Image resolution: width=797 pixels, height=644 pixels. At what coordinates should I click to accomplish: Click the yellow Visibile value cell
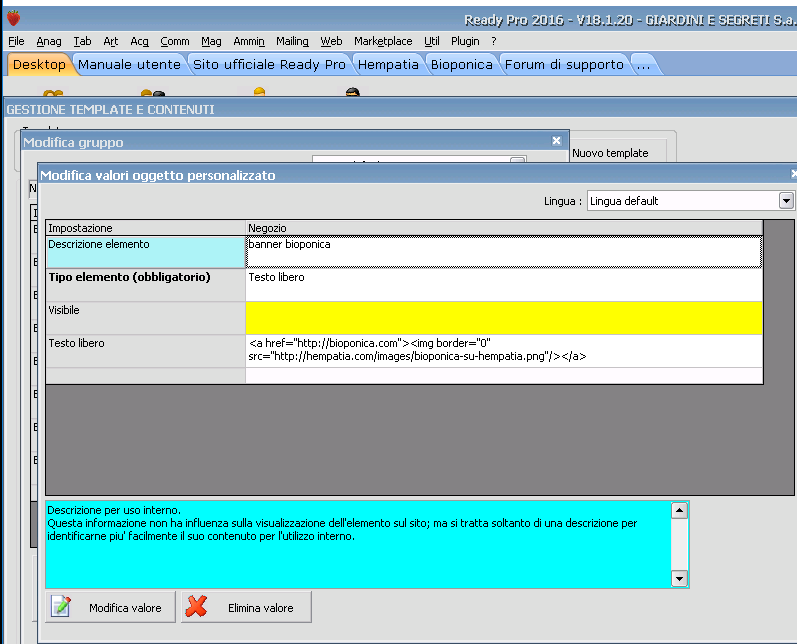pos(504,318)
